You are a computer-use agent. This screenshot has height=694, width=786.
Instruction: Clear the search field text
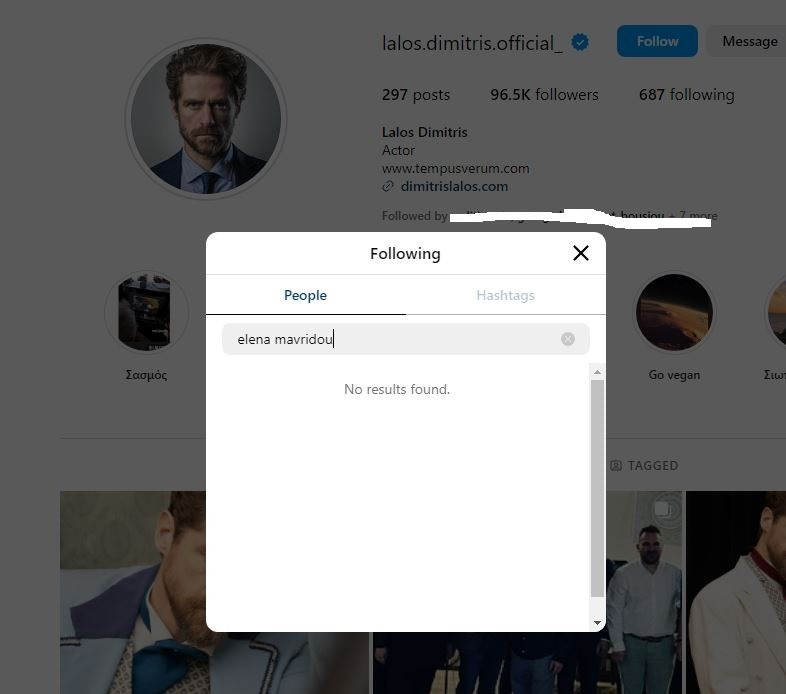pos(568,339)
